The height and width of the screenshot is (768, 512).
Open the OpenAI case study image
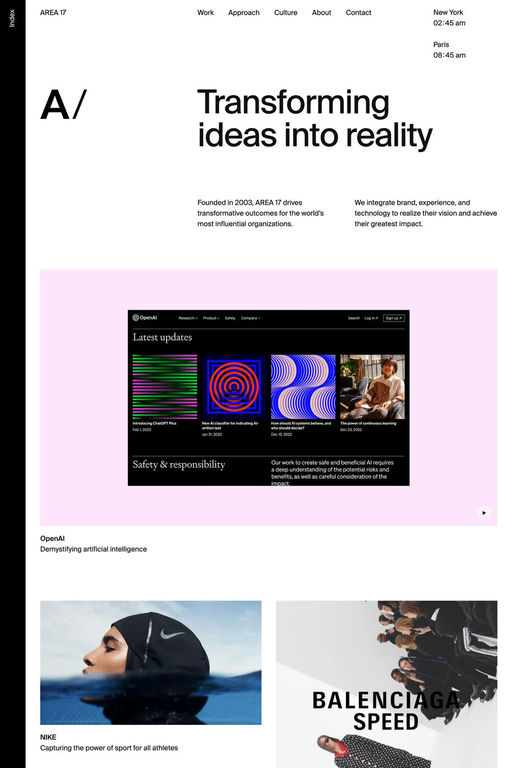pos(268,397)
